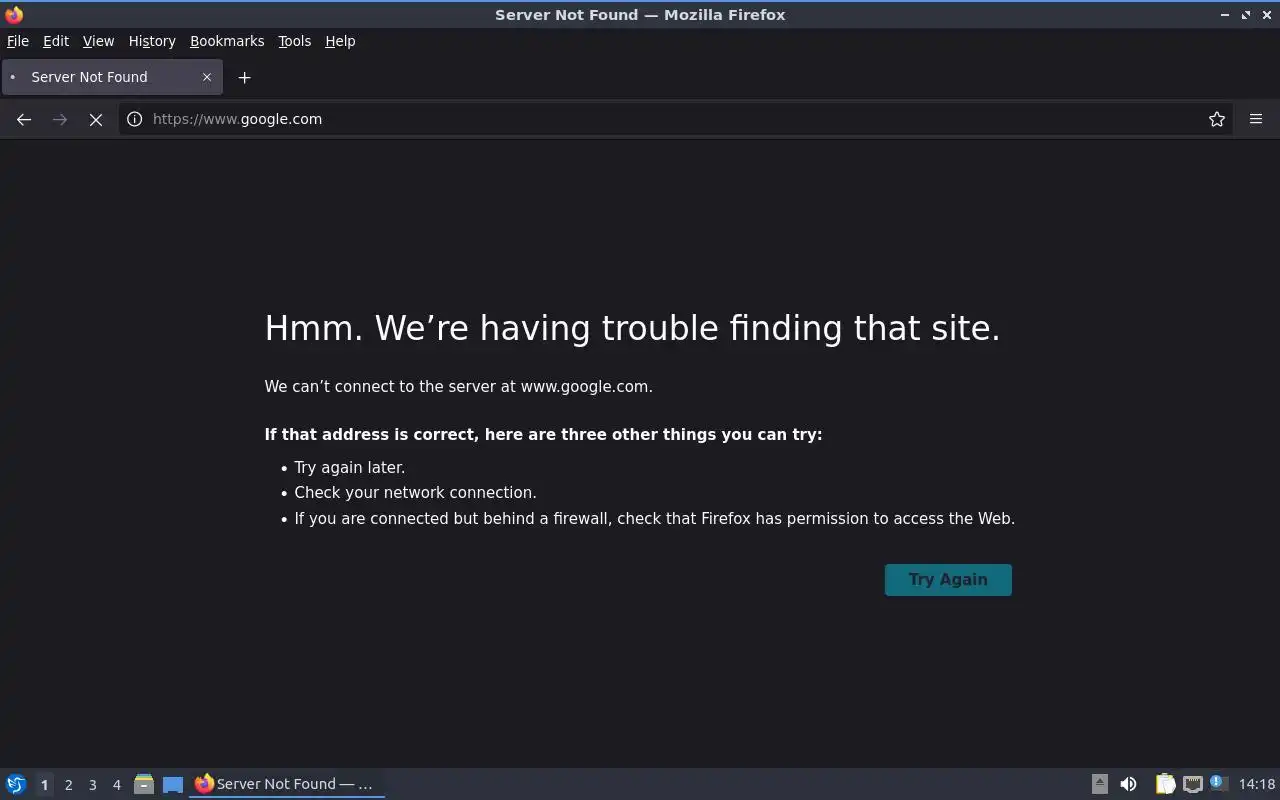Open the Tools menu
The height and width of the screenshot is (800, 1280).
pyautogui.click(x=294, y=41)
